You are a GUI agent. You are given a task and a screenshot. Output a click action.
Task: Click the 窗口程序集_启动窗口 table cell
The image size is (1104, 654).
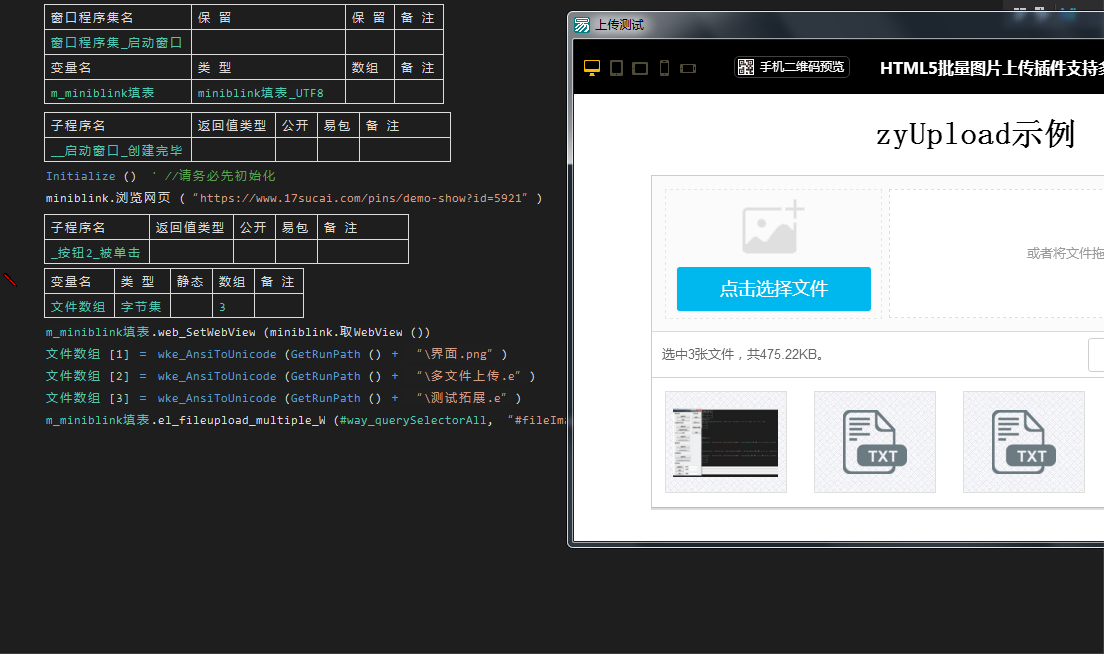[118, 42]
